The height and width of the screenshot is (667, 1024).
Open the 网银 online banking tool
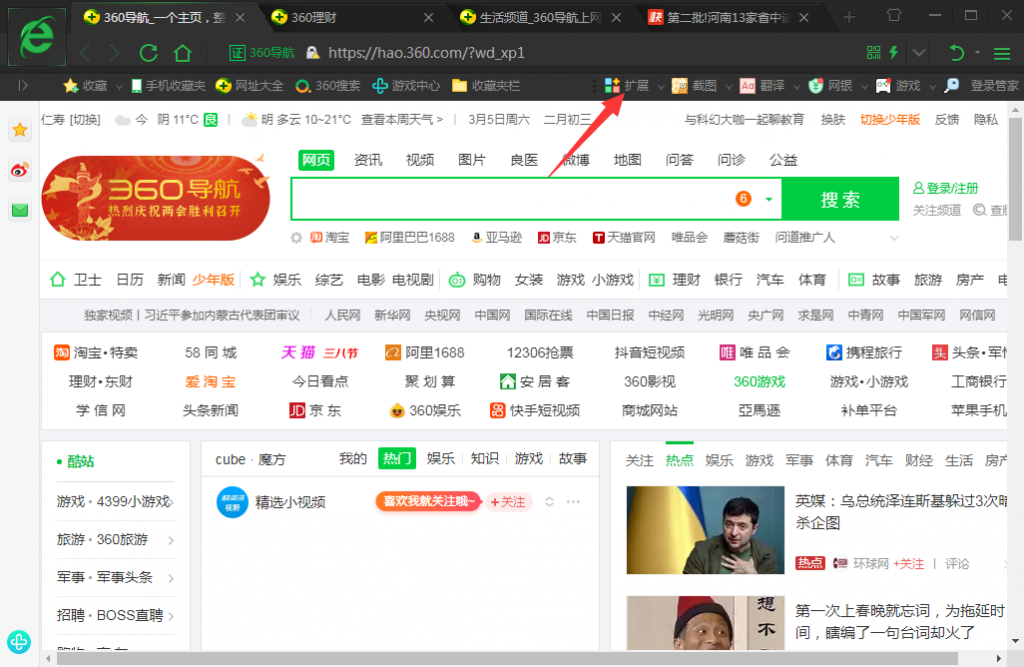pyautogui.click(x=830, y=86)
